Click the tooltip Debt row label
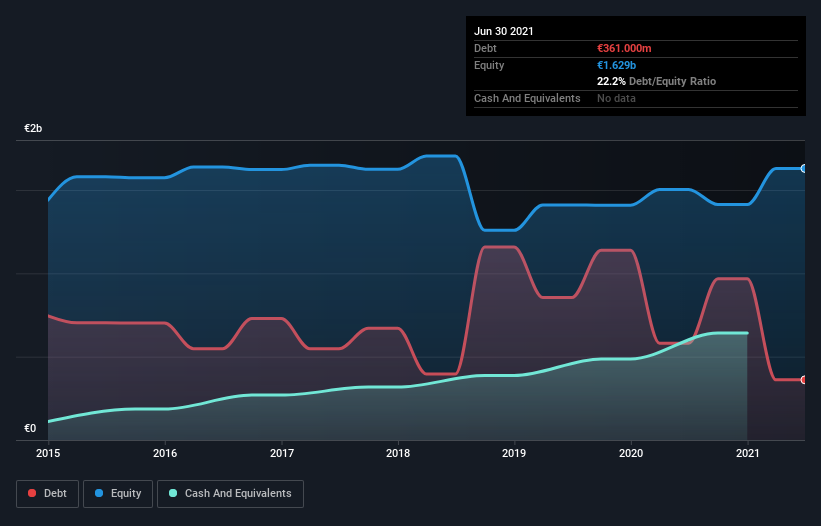 (485, 49)
